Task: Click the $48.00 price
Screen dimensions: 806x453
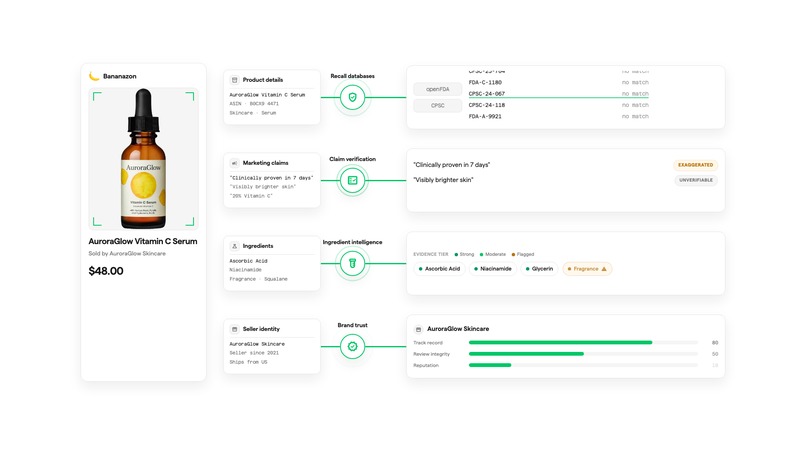Action: click(x=106, y=271)
